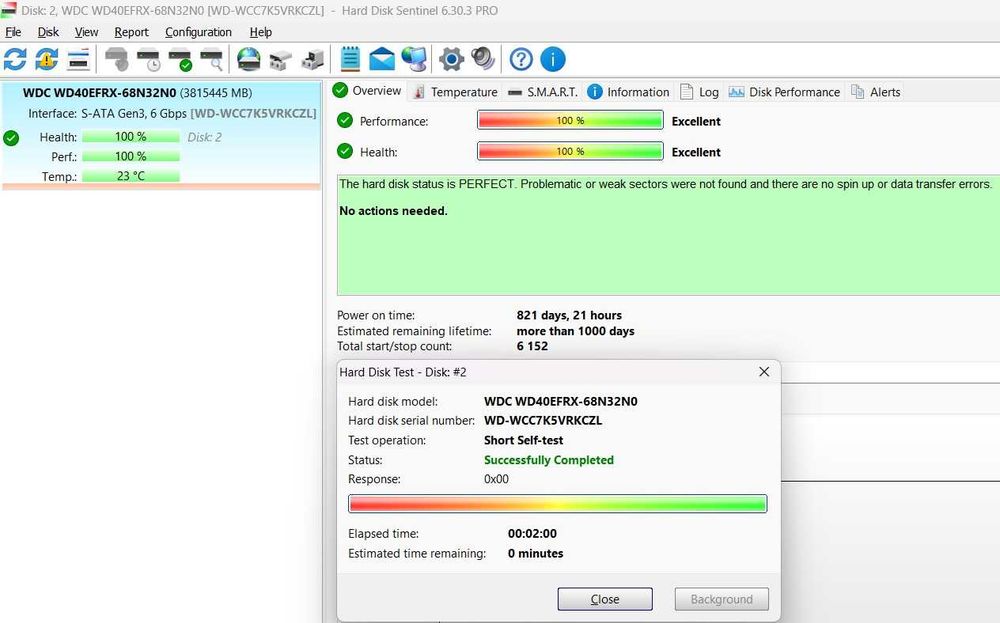Screen dimensions: 1000x623
Task: Click the sidebar Perf. 100 % bar
Action: point(131,156)
